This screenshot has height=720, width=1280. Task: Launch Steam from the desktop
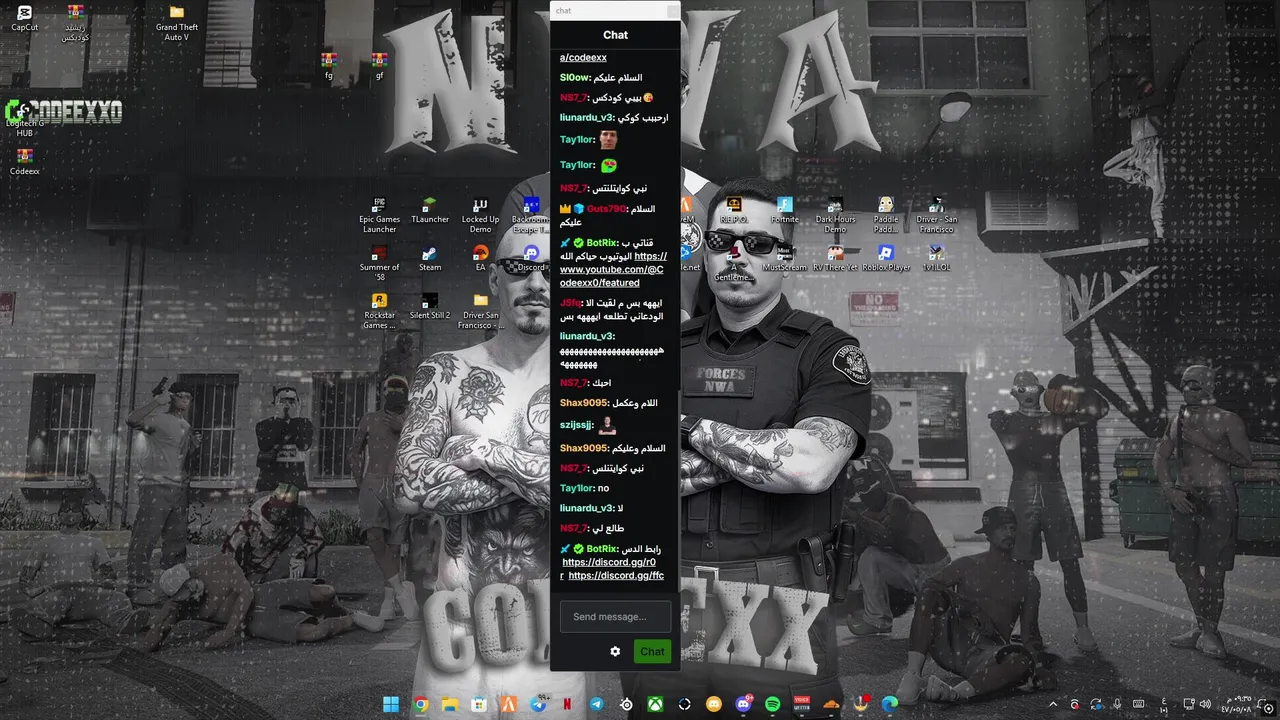tap(430, 259)
